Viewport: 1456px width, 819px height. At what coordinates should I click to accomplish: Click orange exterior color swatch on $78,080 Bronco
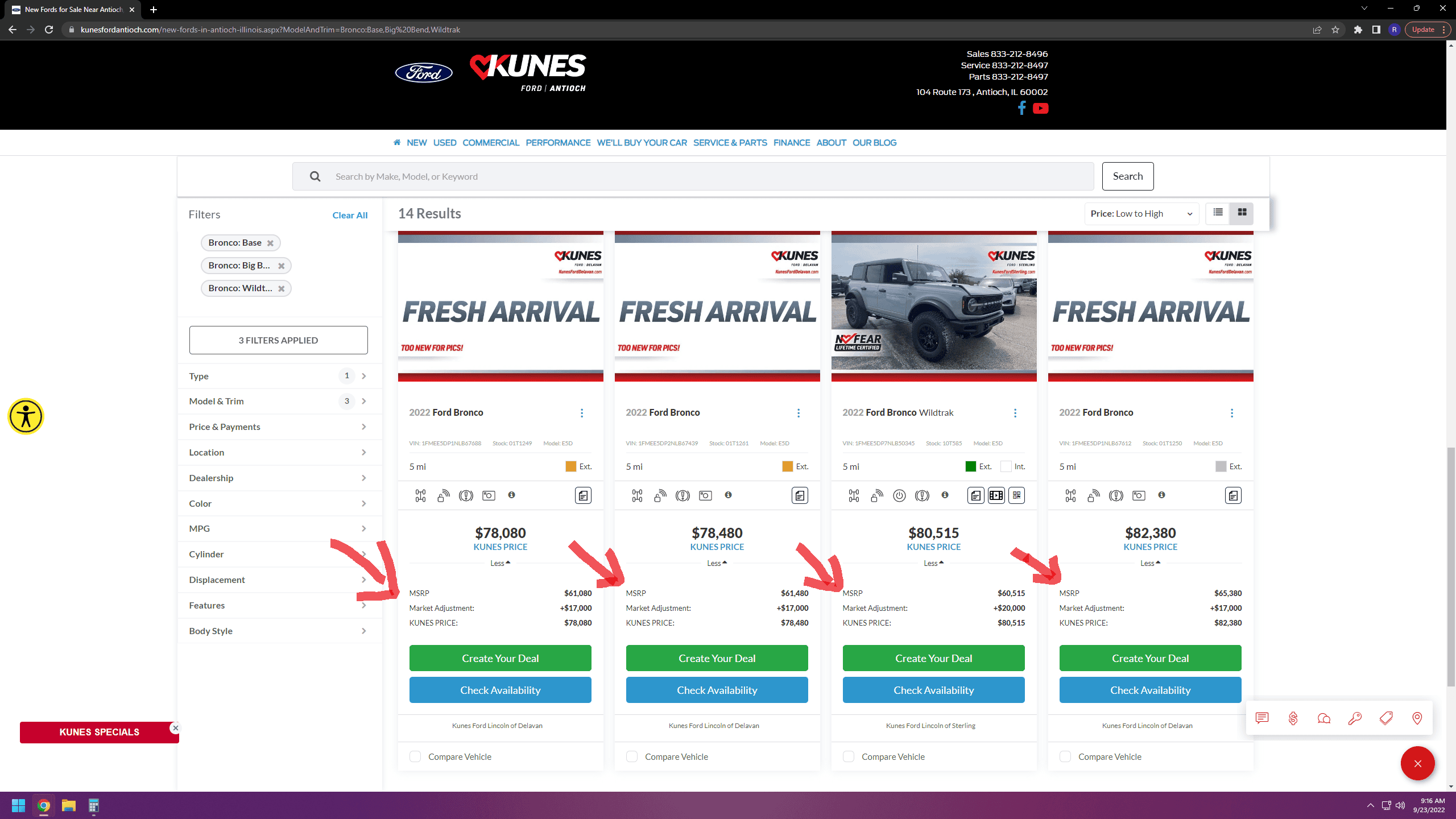coord(571,466)
